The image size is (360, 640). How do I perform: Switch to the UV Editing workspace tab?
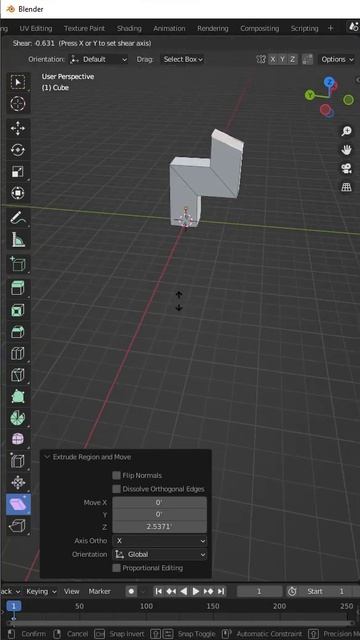(36, 28)
